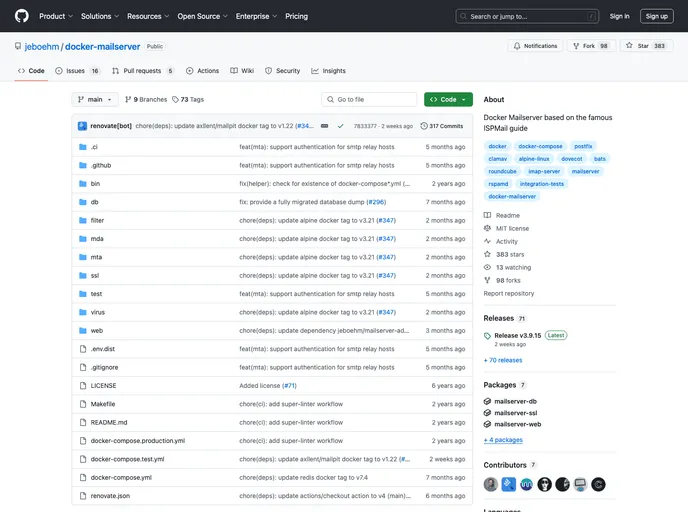Expand the Solutions dropdown

(x=100, y=16)
